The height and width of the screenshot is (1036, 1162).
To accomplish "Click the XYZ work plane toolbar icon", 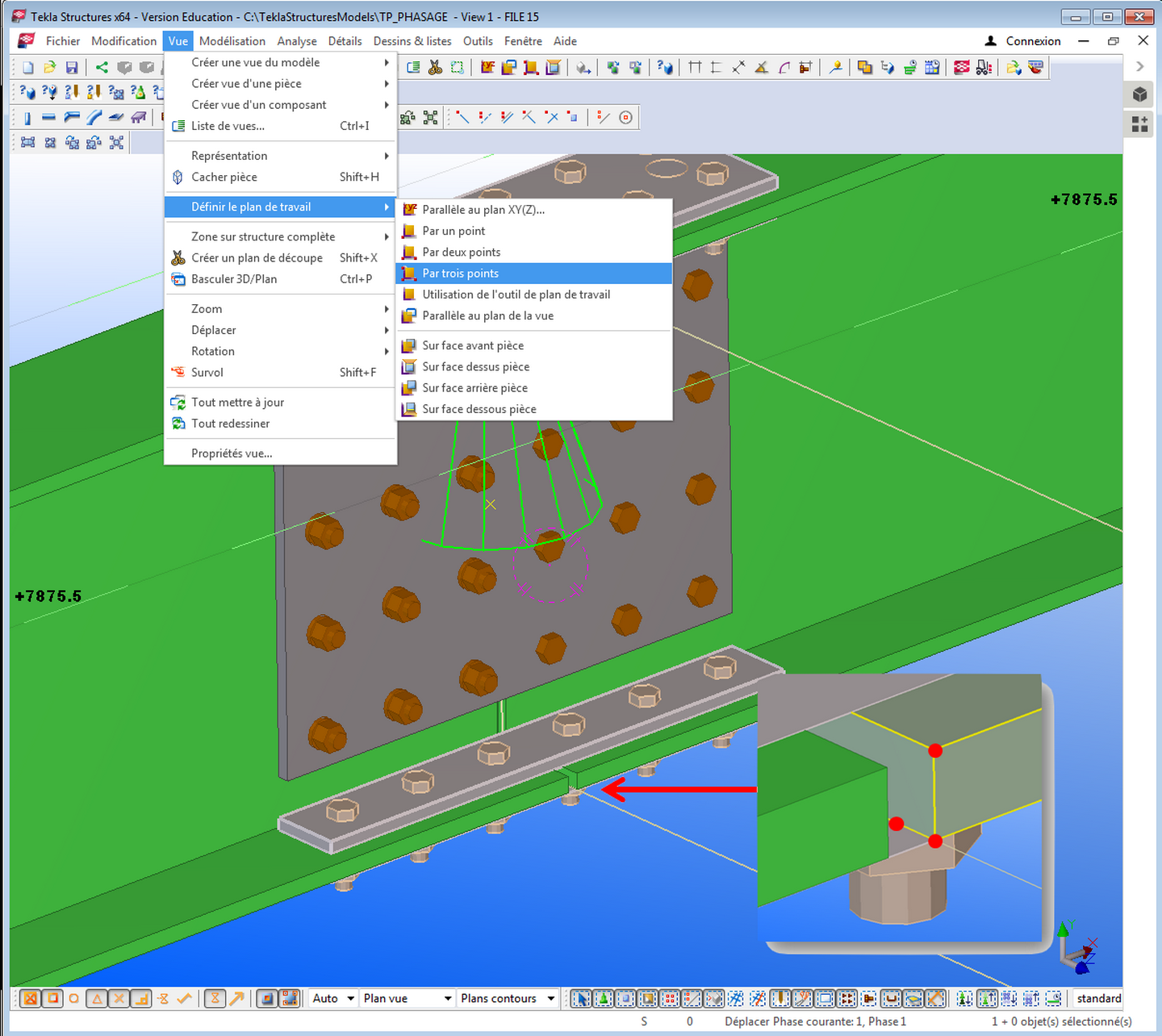I will click(x=487, y=68).
